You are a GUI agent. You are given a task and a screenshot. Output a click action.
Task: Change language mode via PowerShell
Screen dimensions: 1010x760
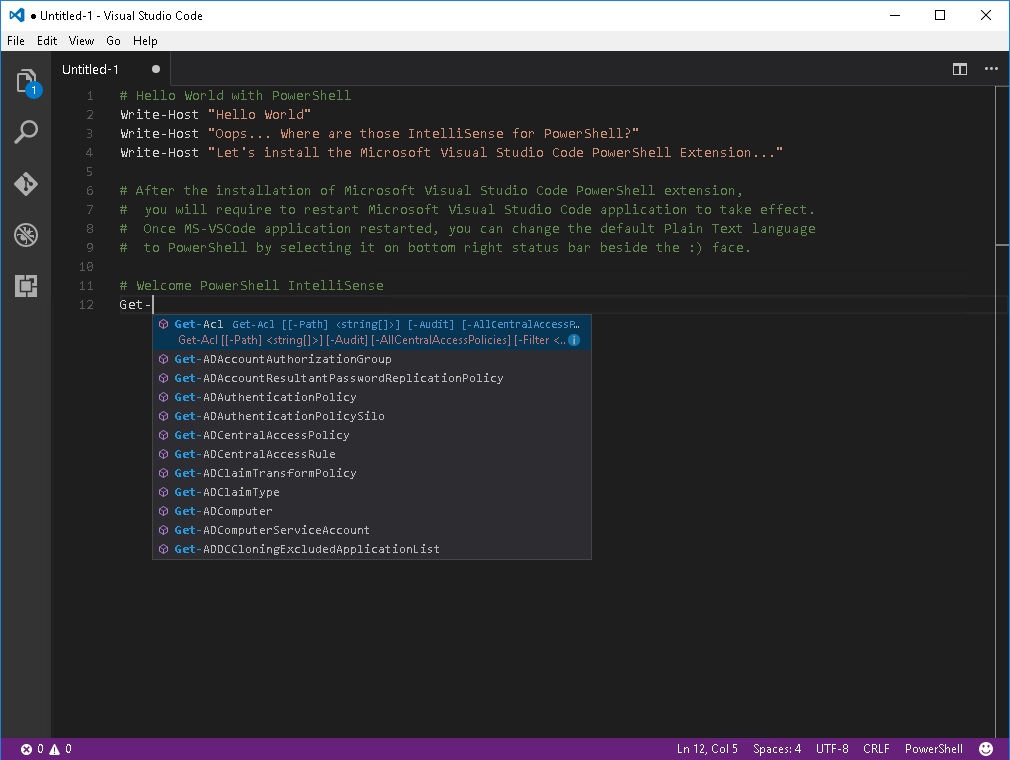click(x=933, y=749)
